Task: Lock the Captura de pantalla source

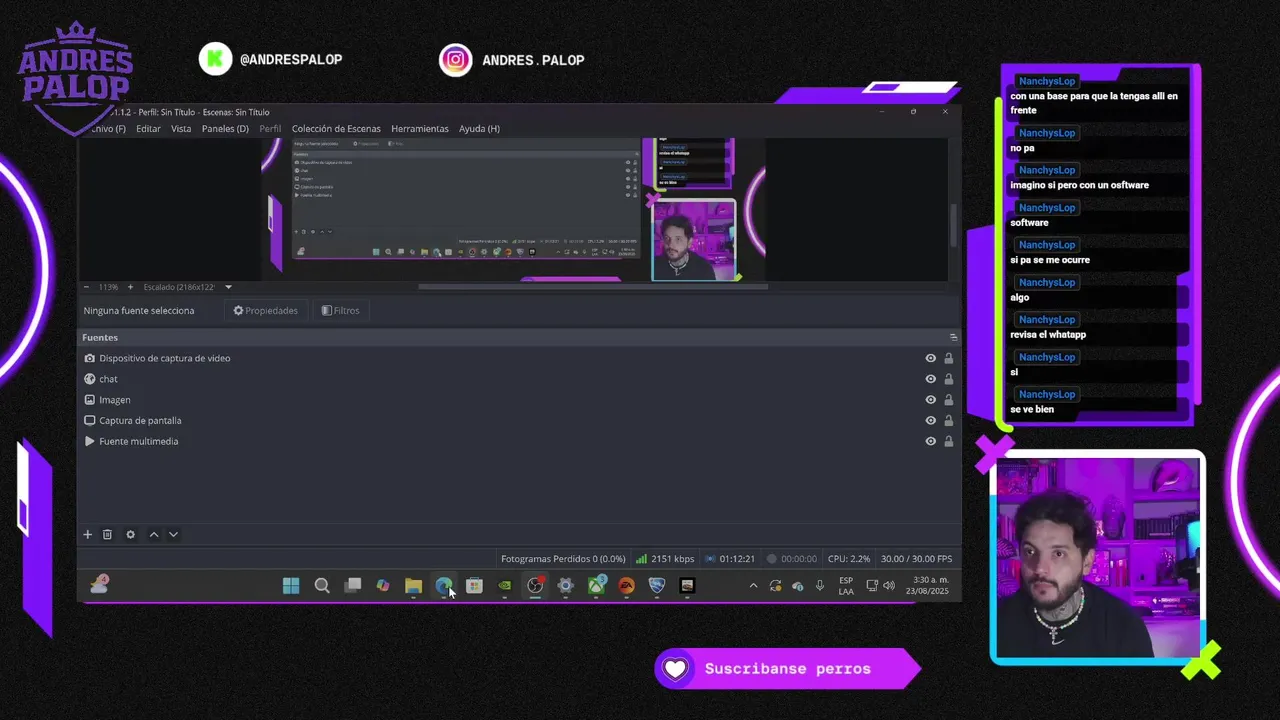Action: (x=949, y=421)
